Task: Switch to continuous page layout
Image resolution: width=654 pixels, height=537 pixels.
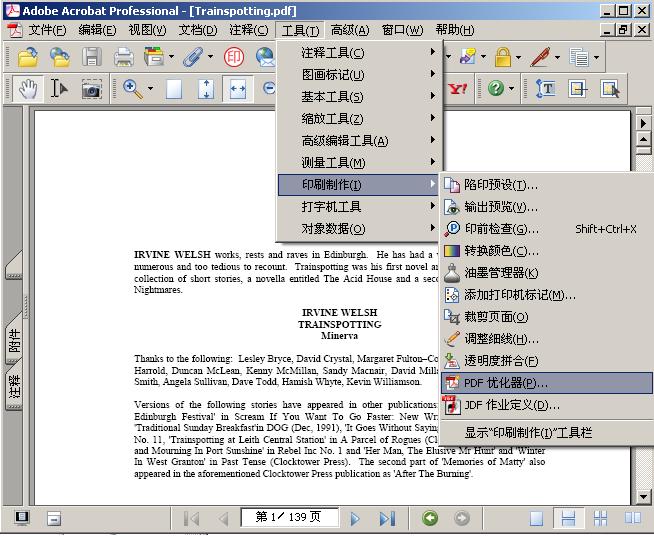Action: pos(568,518)
